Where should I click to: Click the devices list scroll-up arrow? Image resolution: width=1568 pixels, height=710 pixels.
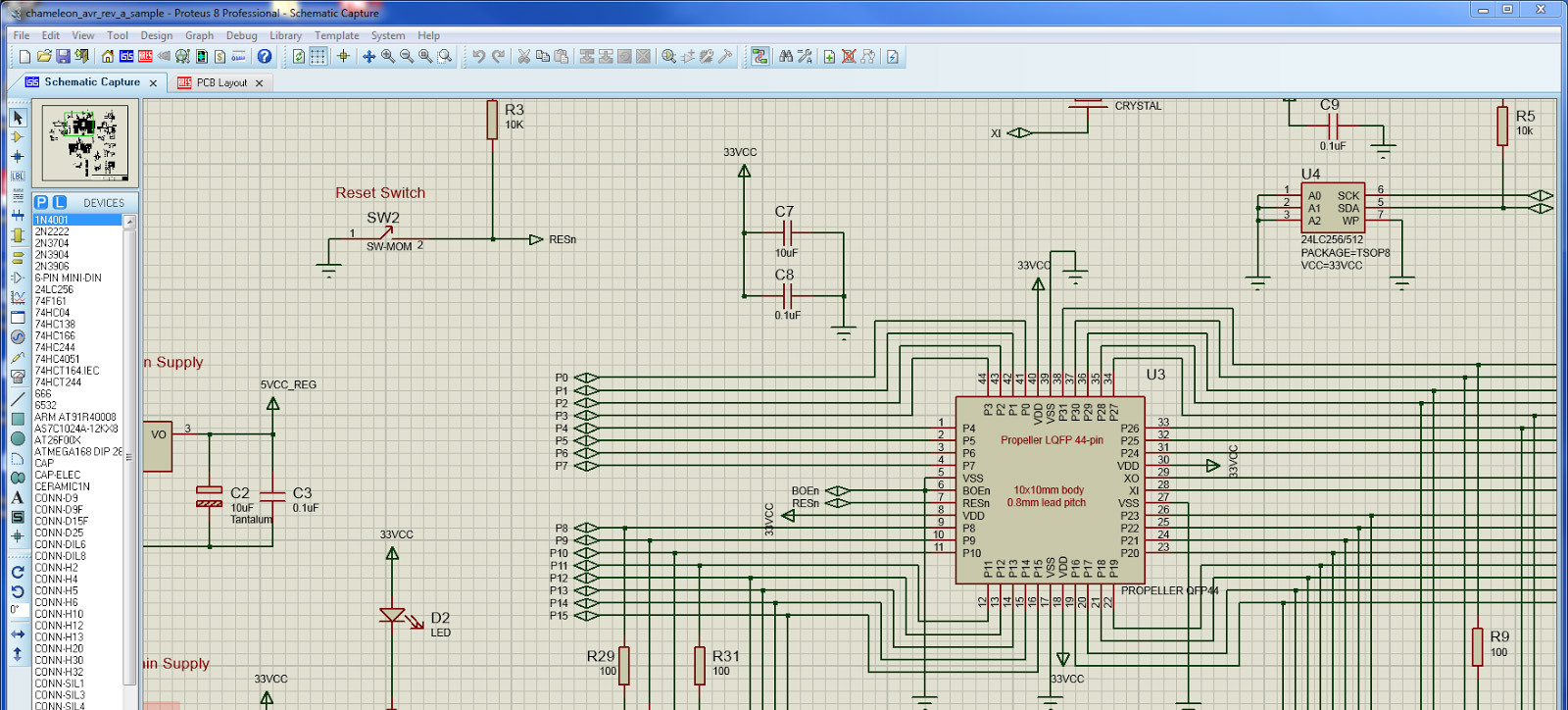(x=128, y=222)
